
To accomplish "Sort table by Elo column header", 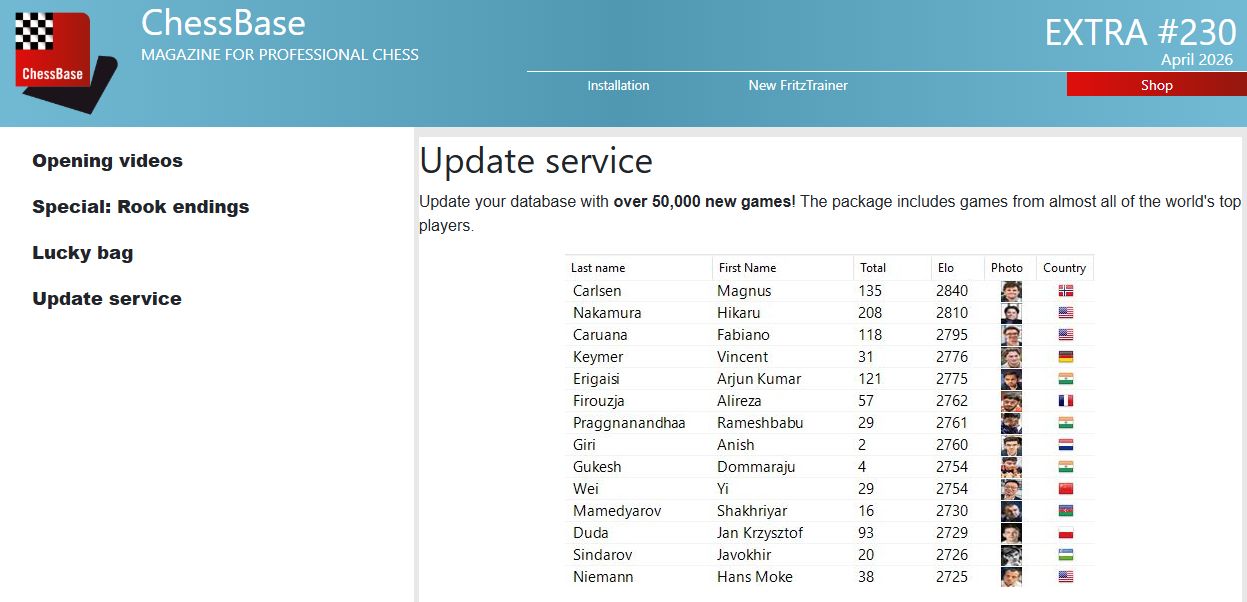I will (x=946, y=268).
